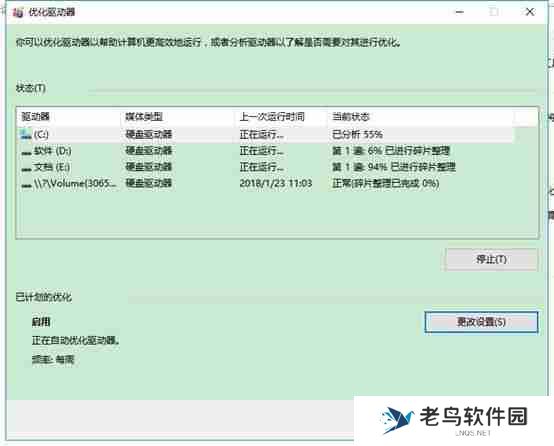Close the 优化驱动器 window
Viewport: 554px width, 446px height.
(x=530, y=12)
